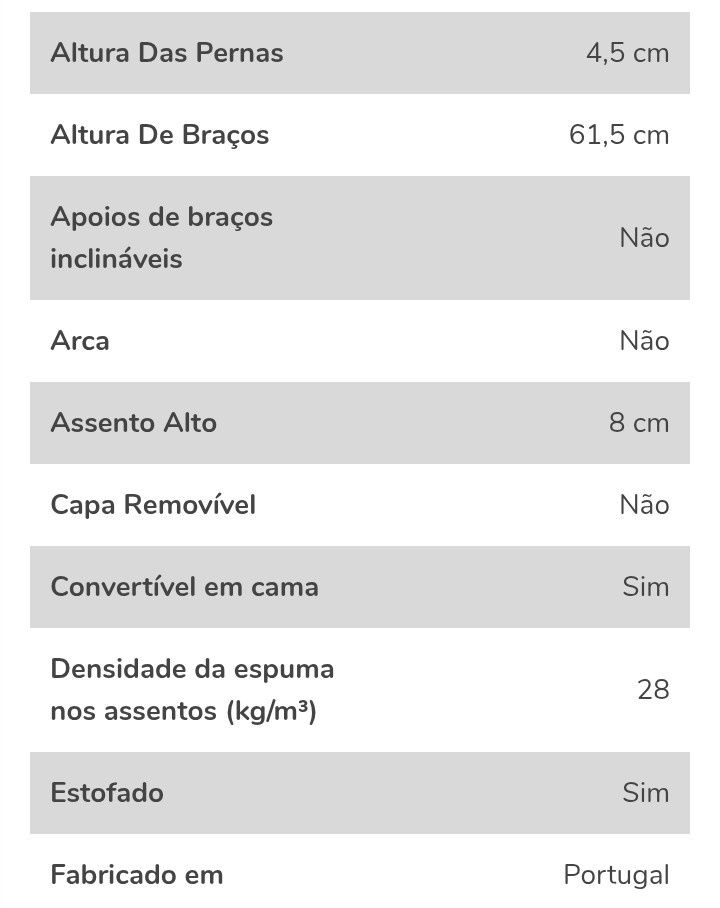720x908 pixels.
Task: Click Sim value for Convertível em cama
Action: 646,587
